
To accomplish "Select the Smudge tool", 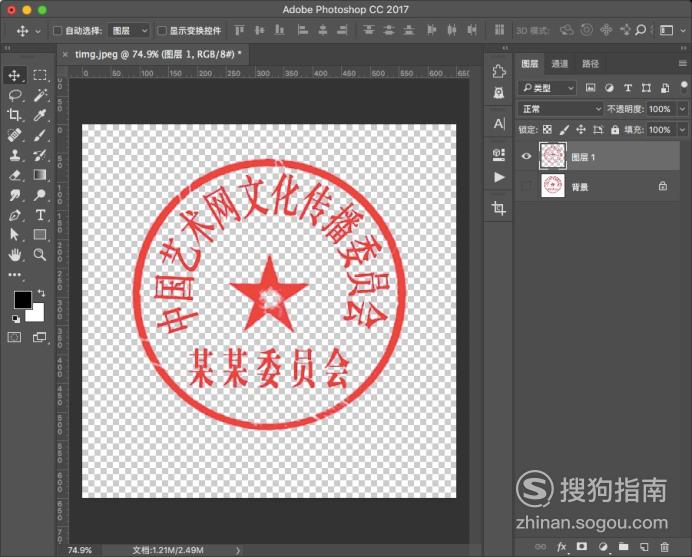I will click(15, 195).
